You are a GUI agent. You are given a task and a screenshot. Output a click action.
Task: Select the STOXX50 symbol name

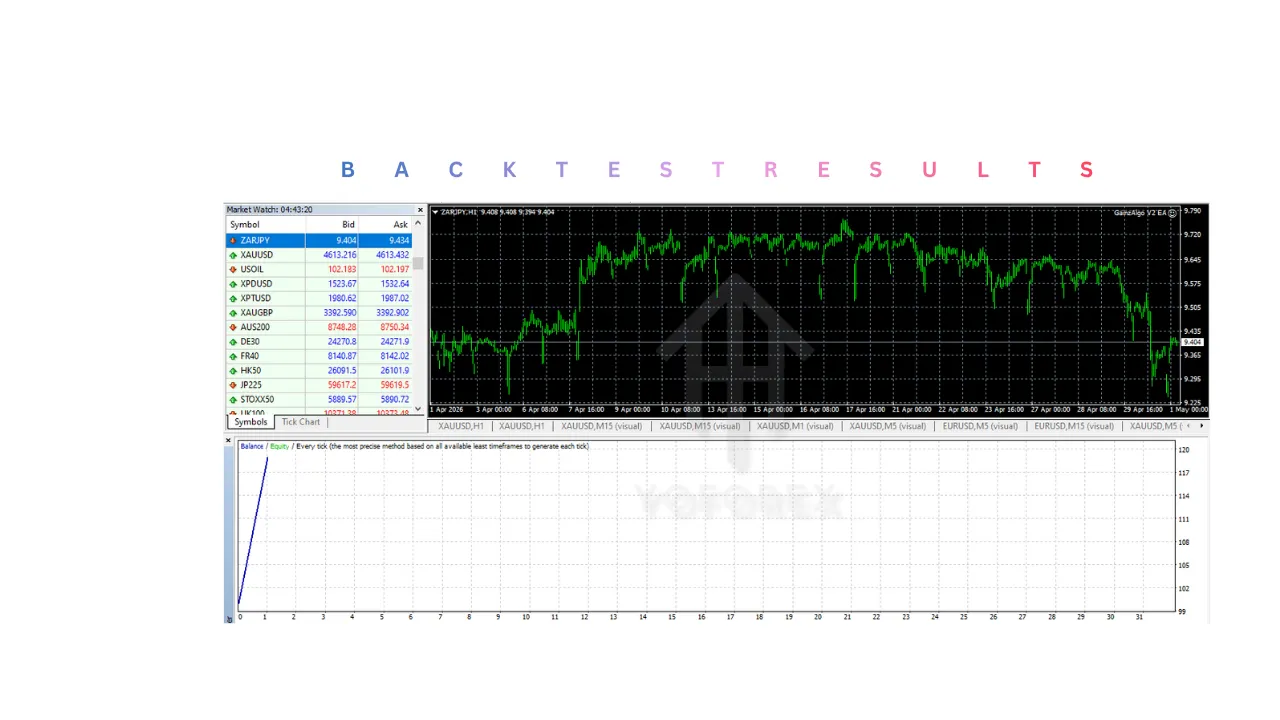coord(257,400)
